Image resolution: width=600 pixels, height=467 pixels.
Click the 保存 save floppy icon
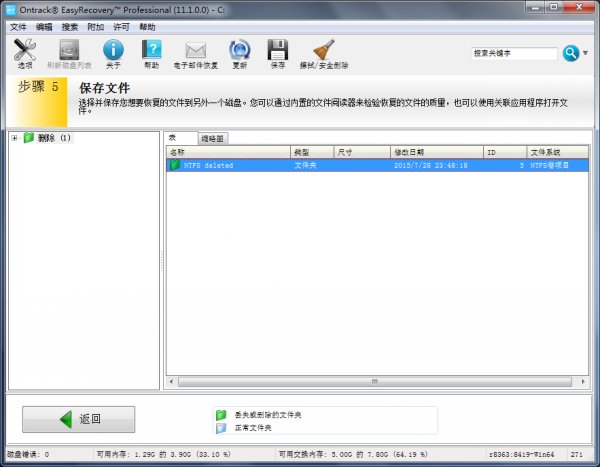[278, 54]
